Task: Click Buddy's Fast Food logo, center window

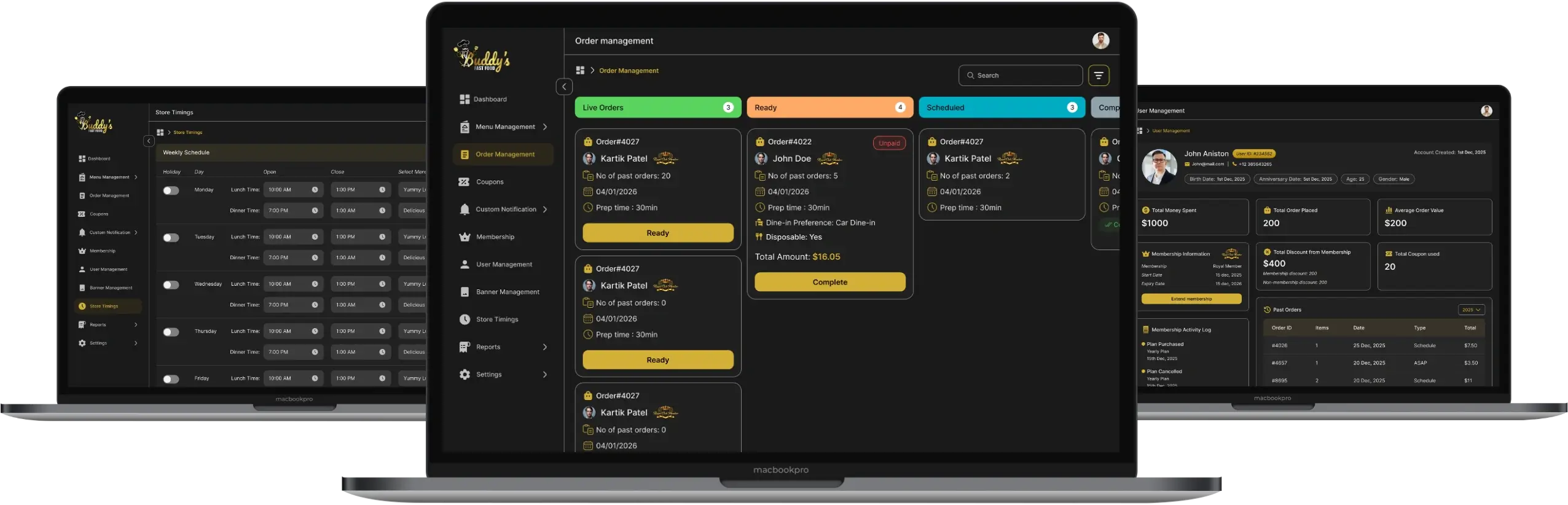Action: pos(482,57)
